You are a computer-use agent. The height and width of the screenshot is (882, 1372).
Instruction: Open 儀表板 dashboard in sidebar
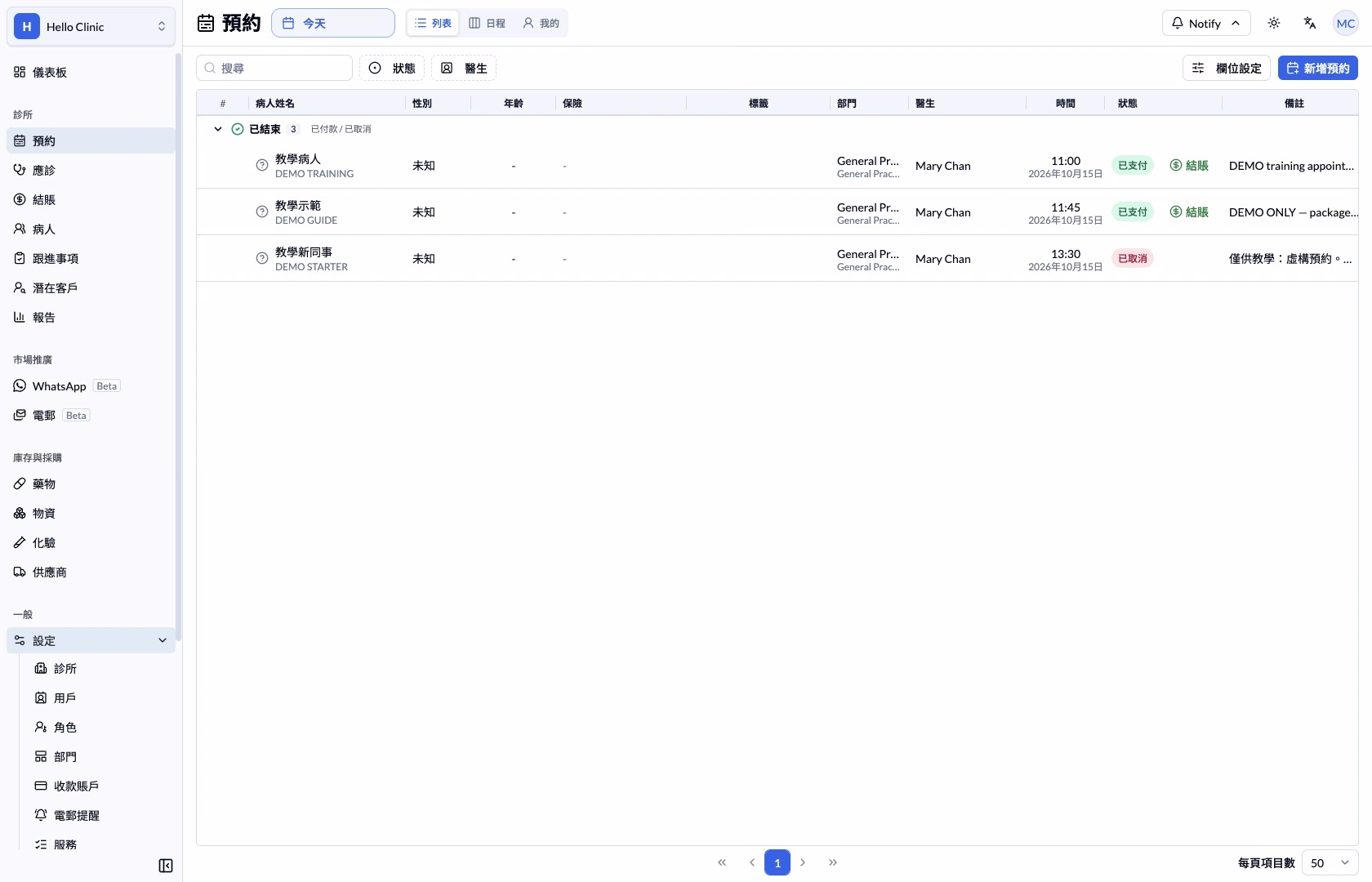click(x=91, y=72)
